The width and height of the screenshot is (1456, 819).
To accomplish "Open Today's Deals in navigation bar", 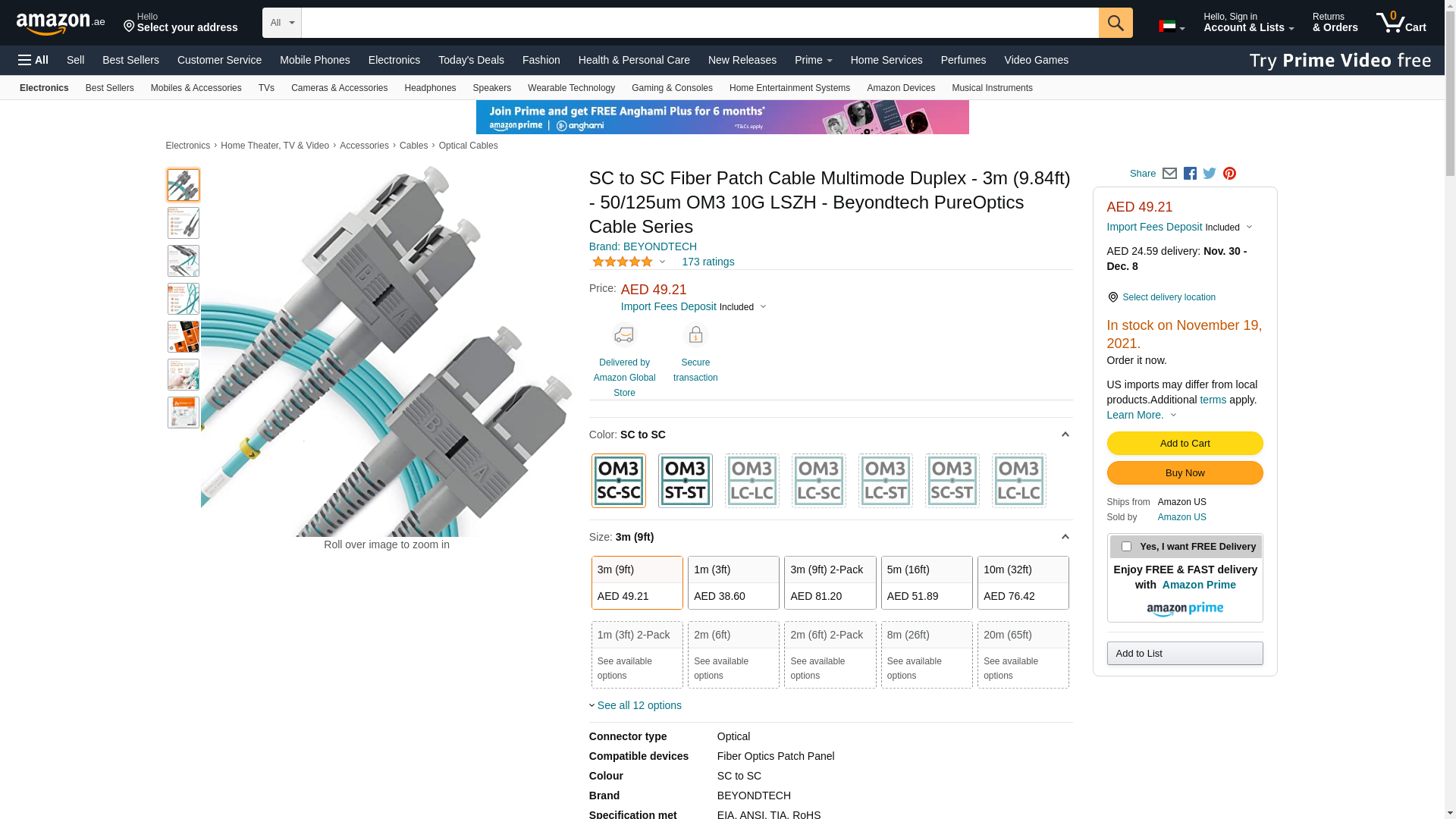I will (470, 60).
